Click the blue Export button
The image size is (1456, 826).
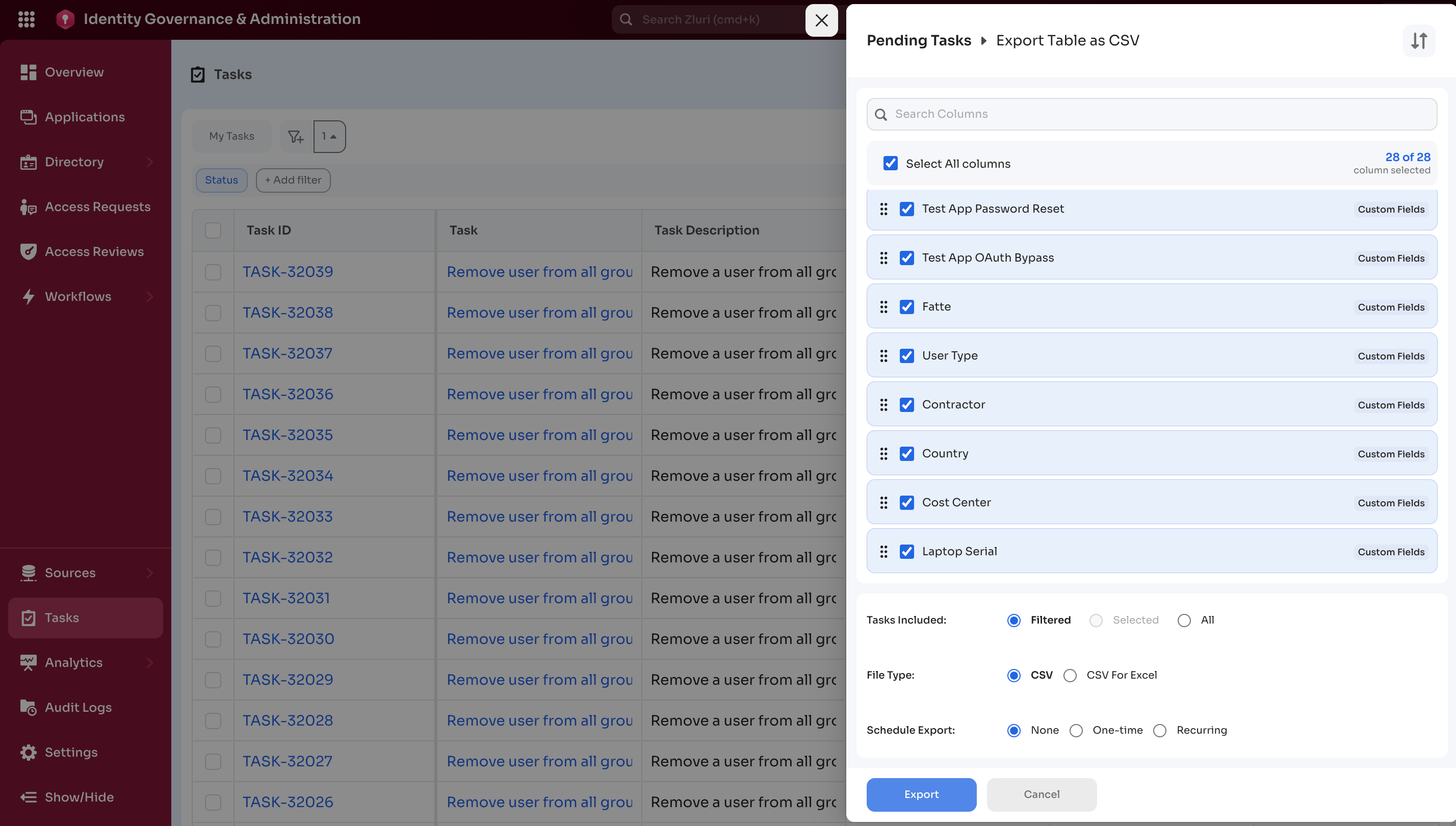tap(921, 794)
